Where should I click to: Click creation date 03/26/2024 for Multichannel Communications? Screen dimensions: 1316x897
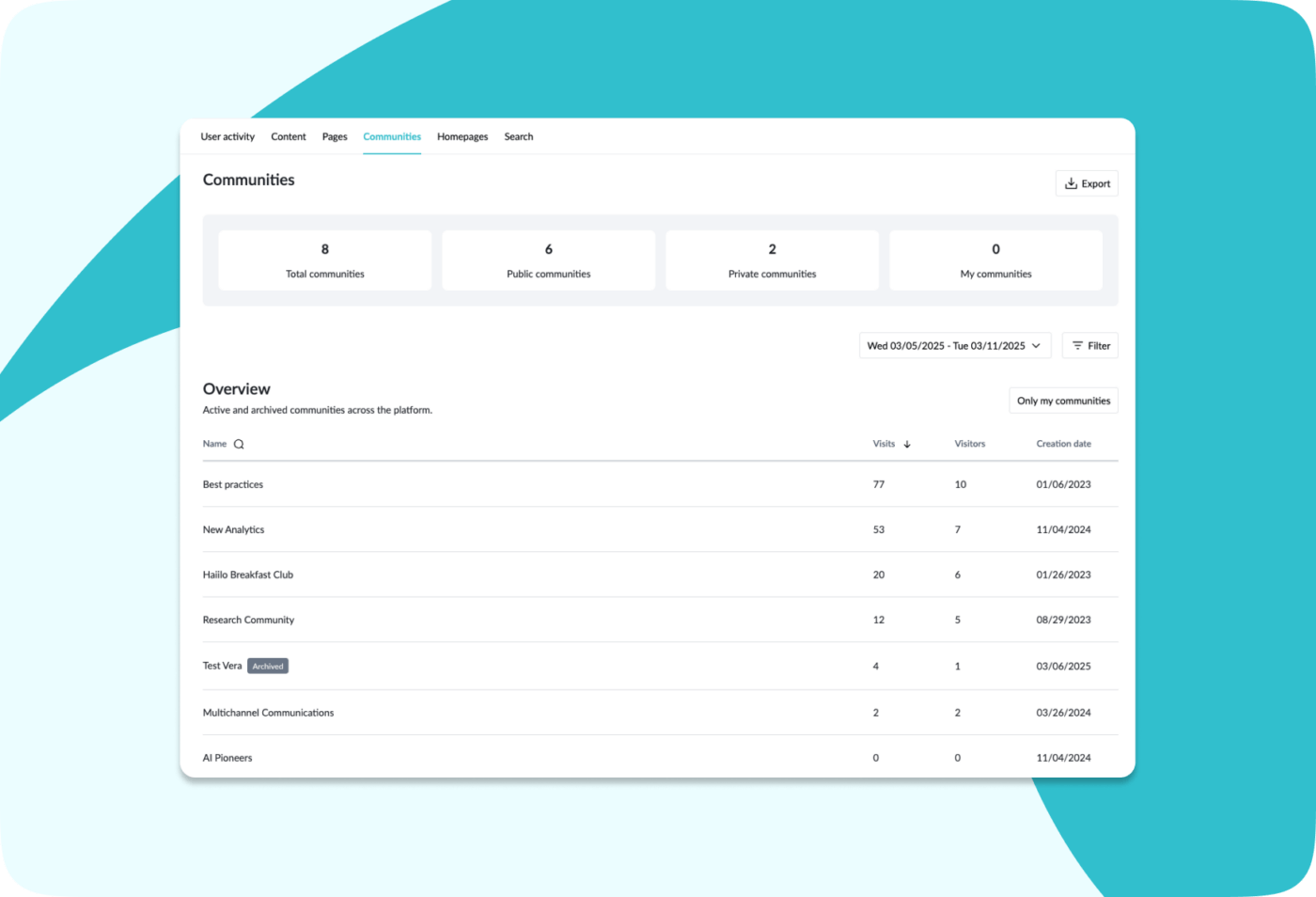[1064, 713]
